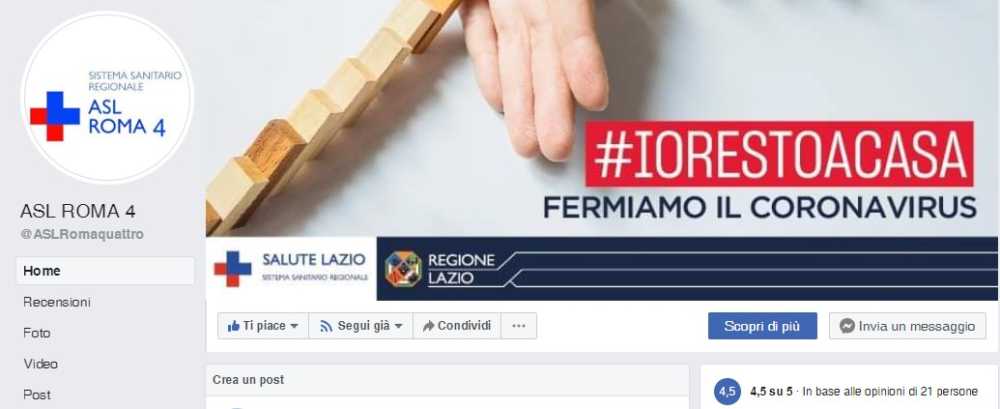
Task: Go to the Video section
Action: 41,364
